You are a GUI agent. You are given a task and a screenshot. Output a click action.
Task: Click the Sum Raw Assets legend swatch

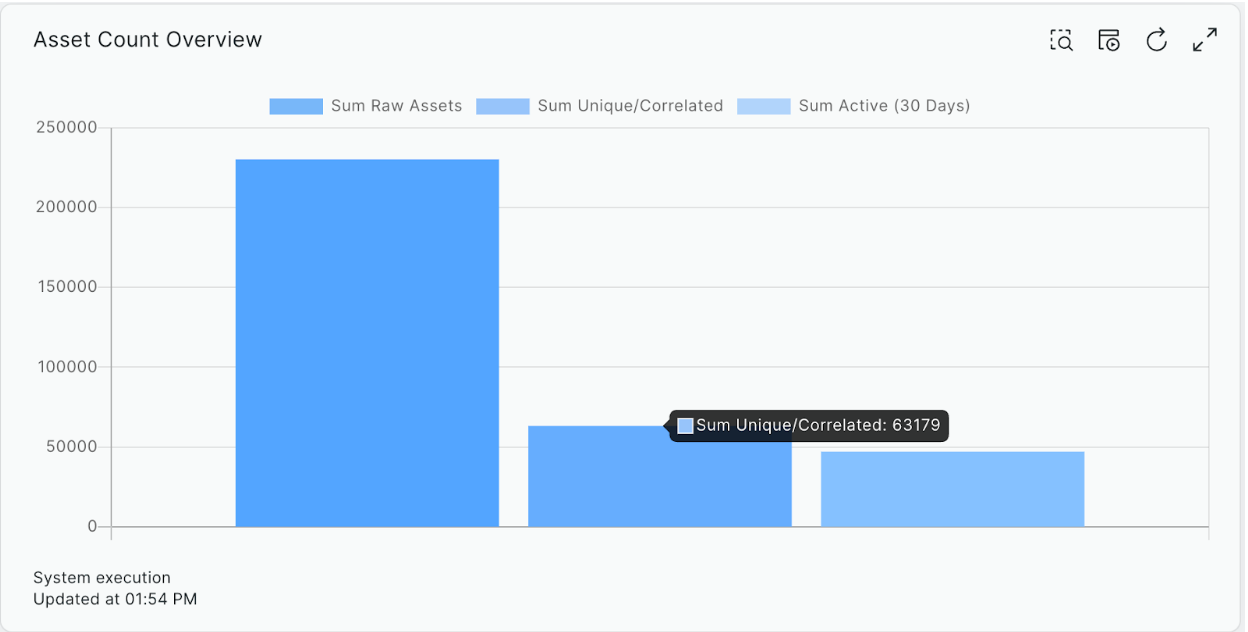pyautogui.click(x=296, y=106)
